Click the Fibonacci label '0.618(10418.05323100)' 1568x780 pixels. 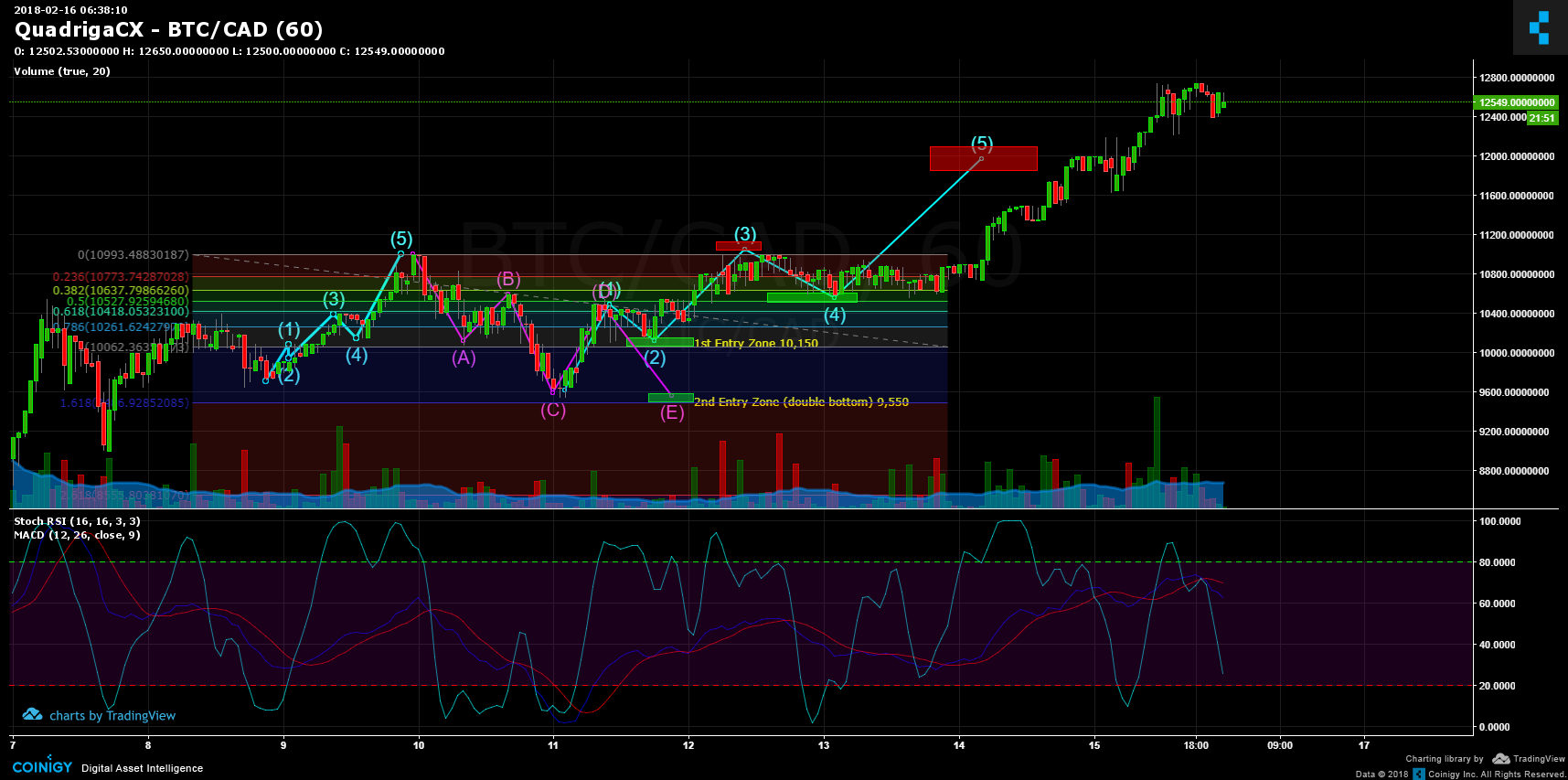[x=121, y=312]
